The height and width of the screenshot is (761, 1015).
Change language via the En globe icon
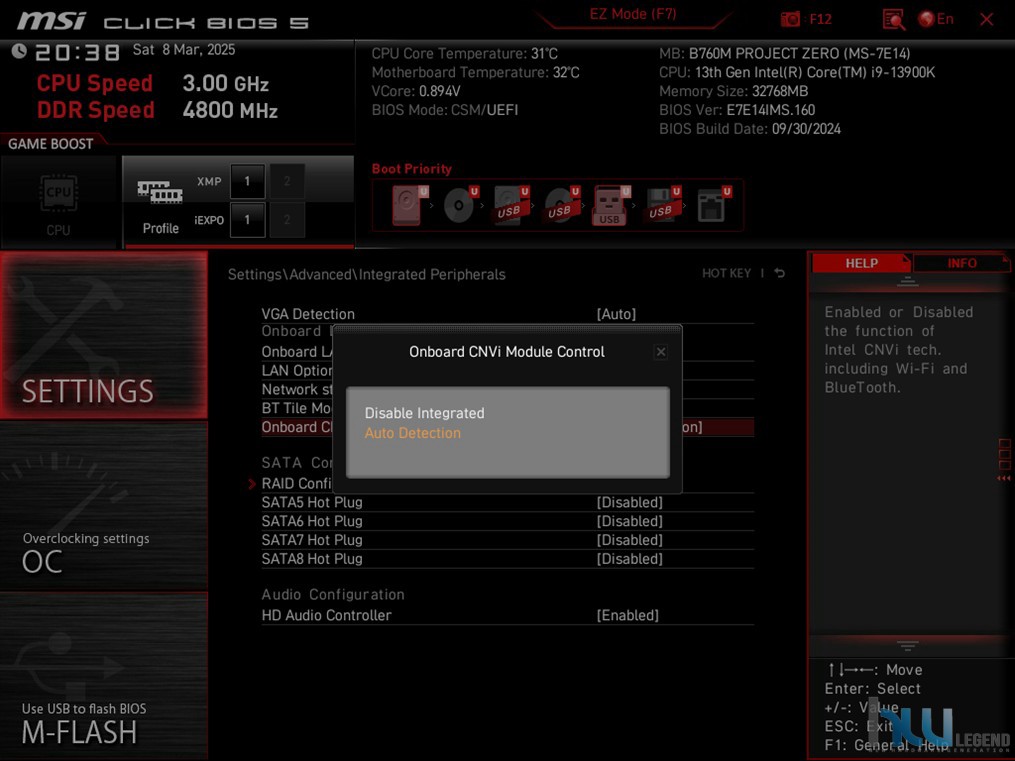coord(936,19)
